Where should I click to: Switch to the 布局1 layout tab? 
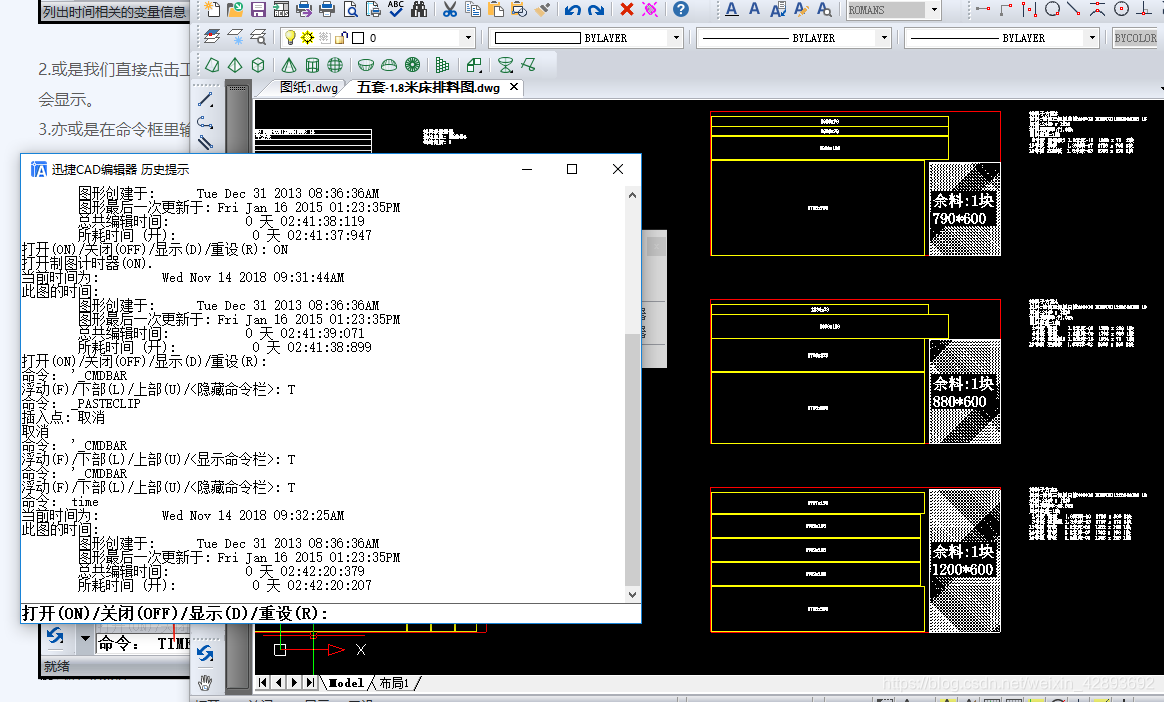tap(394, 683)
